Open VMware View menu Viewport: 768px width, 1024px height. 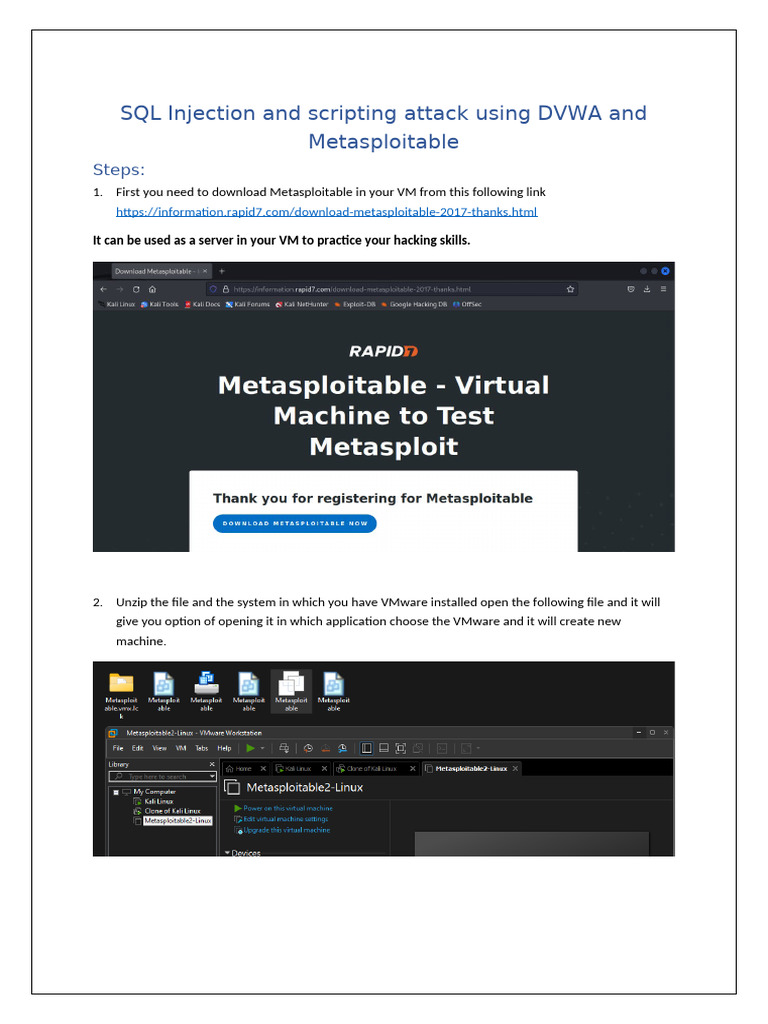click(x=159, y=748)
